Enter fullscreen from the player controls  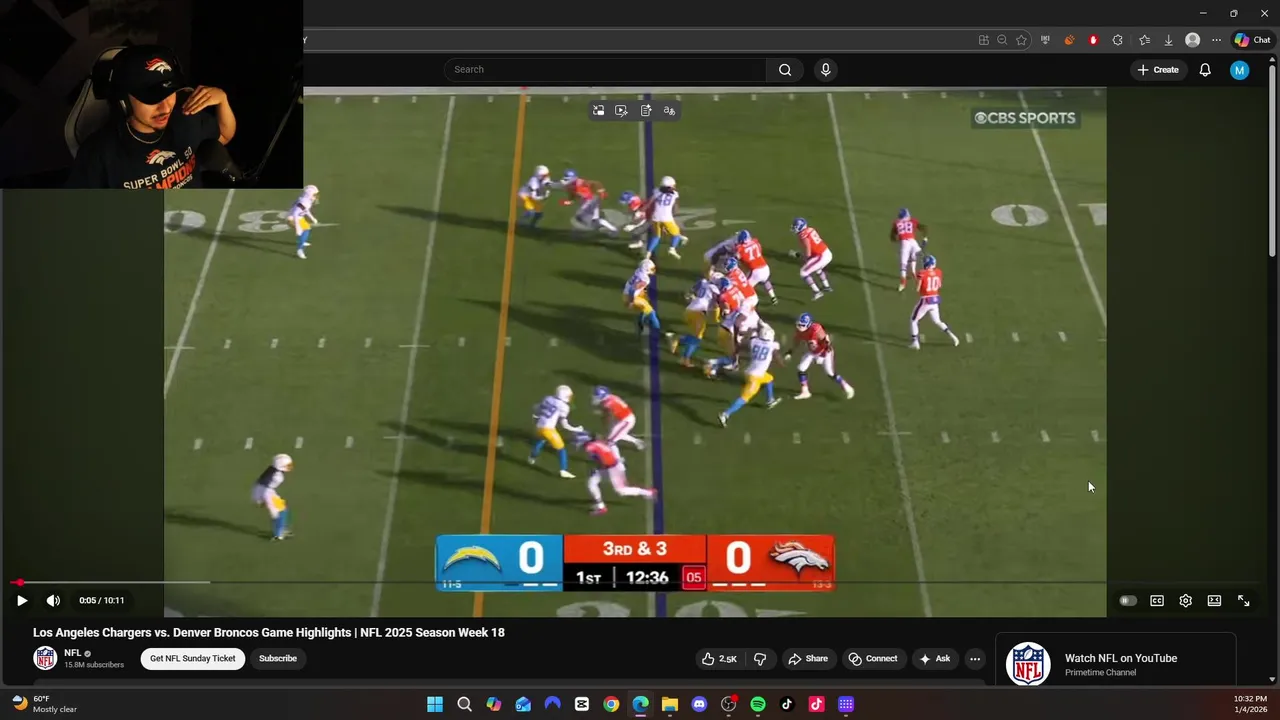[1243, 601]
